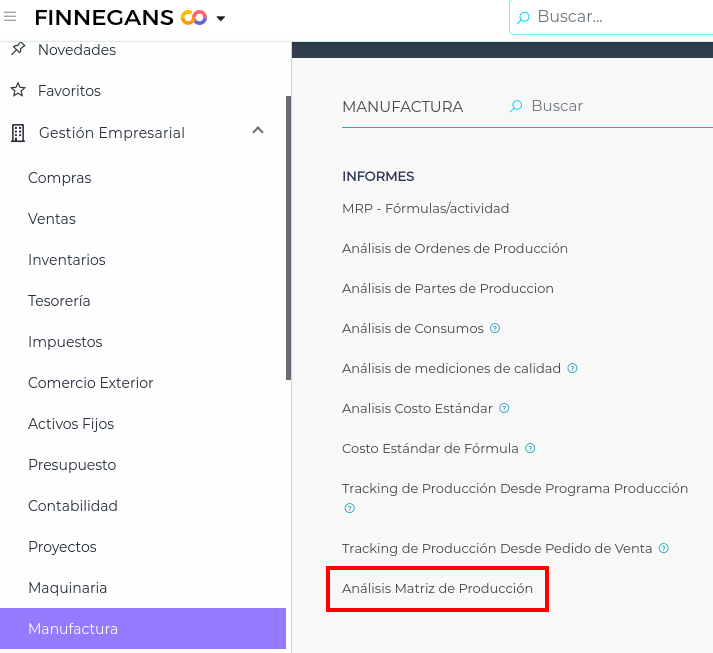Viewport: 713px width, 653px height.
Task: Collapse the Gestión Empresarial section chevron
Action: 258,131
